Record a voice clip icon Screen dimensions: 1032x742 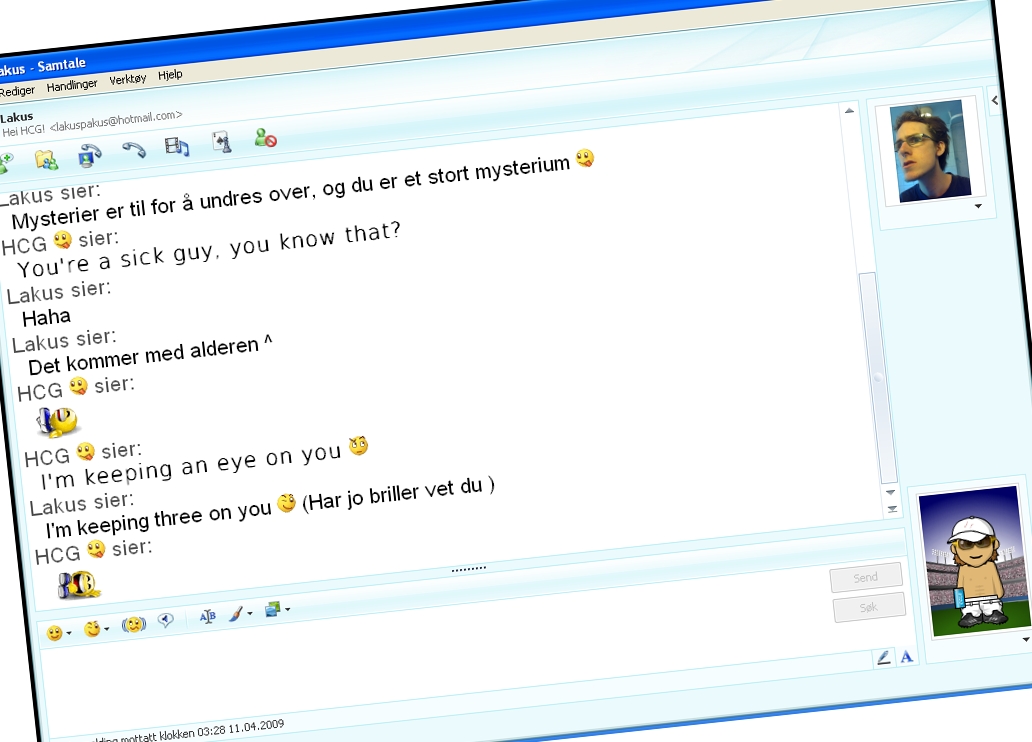pos(166,620)
